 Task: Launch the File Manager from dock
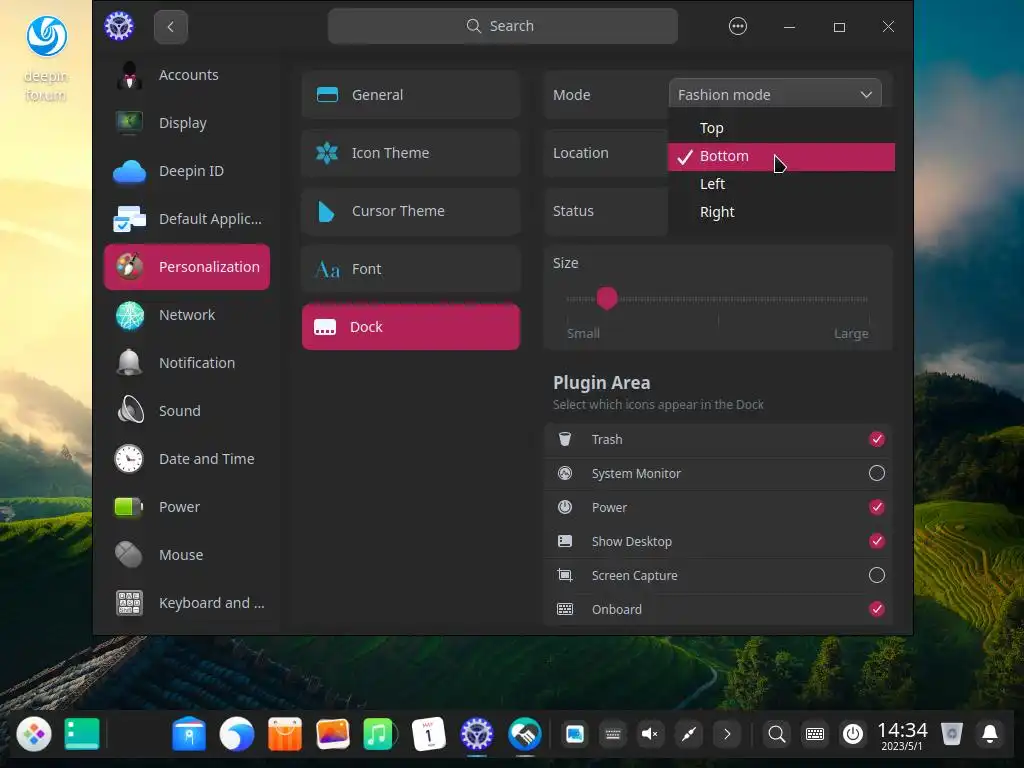(189, 734)
